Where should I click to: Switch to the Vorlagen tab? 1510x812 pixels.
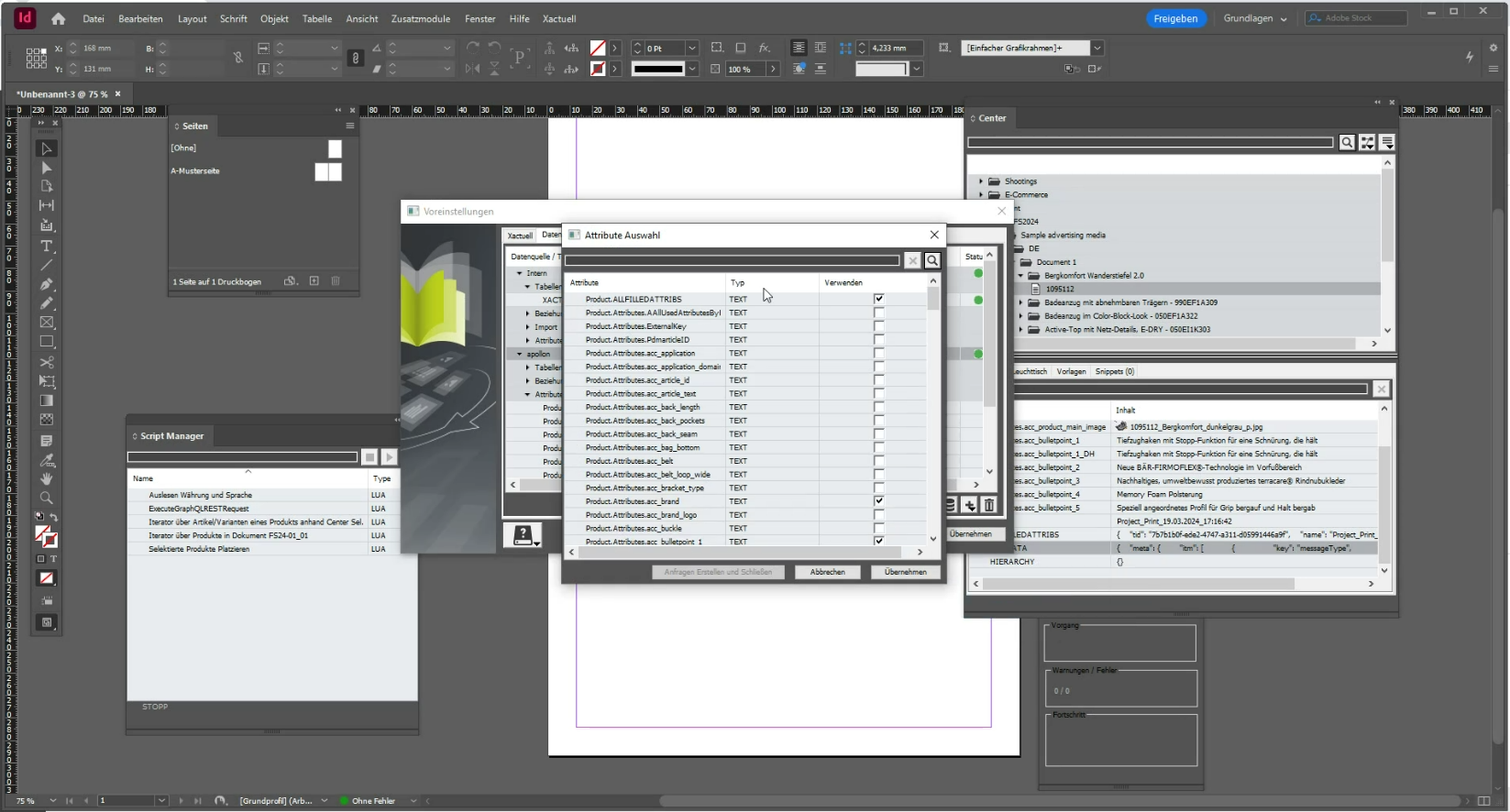(x=1070, y=371)
